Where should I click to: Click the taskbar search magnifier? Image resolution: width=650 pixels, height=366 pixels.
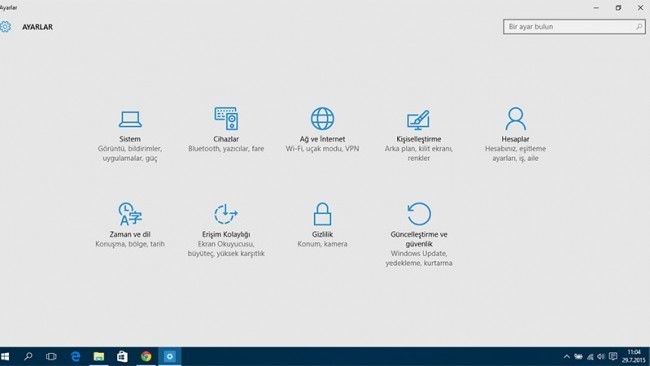28,356
